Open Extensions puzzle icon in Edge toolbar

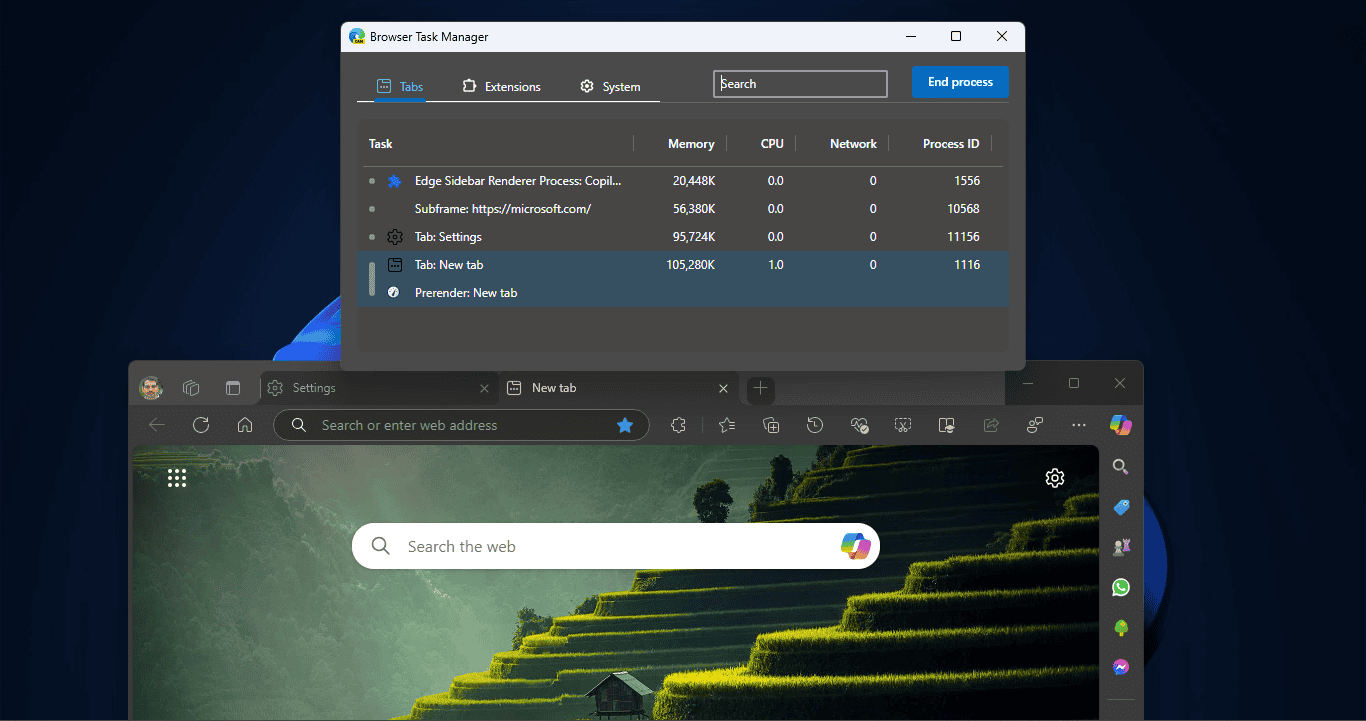point(678,425)
